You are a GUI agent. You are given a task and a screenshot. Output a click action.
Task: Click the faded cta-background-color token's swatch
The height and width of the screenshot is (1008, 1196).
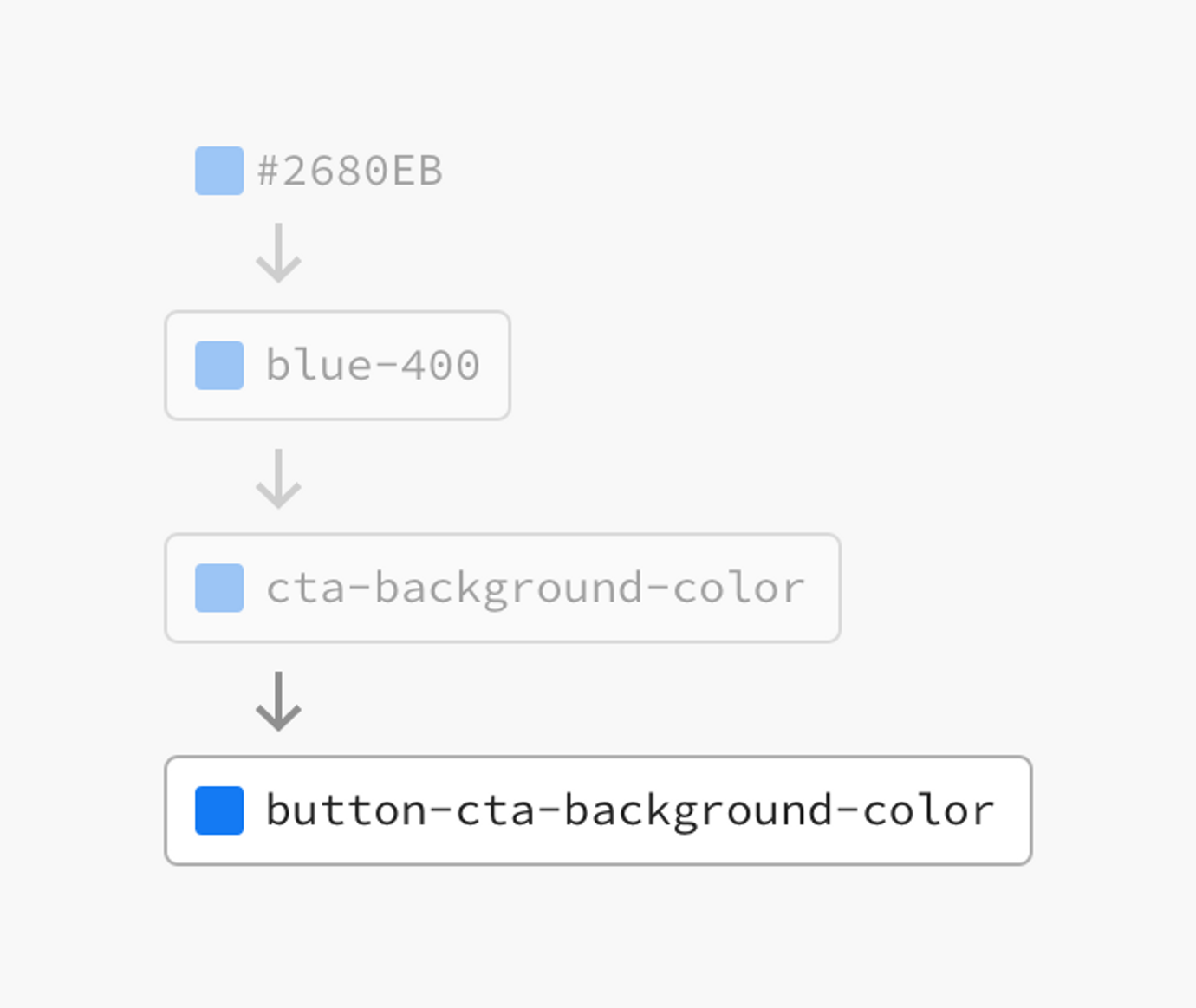click(219, 588)
